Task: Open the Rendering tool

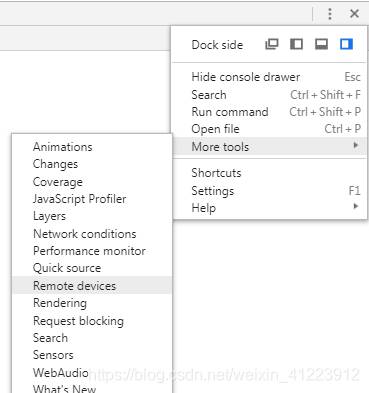Action: click(x=92, y=303)
